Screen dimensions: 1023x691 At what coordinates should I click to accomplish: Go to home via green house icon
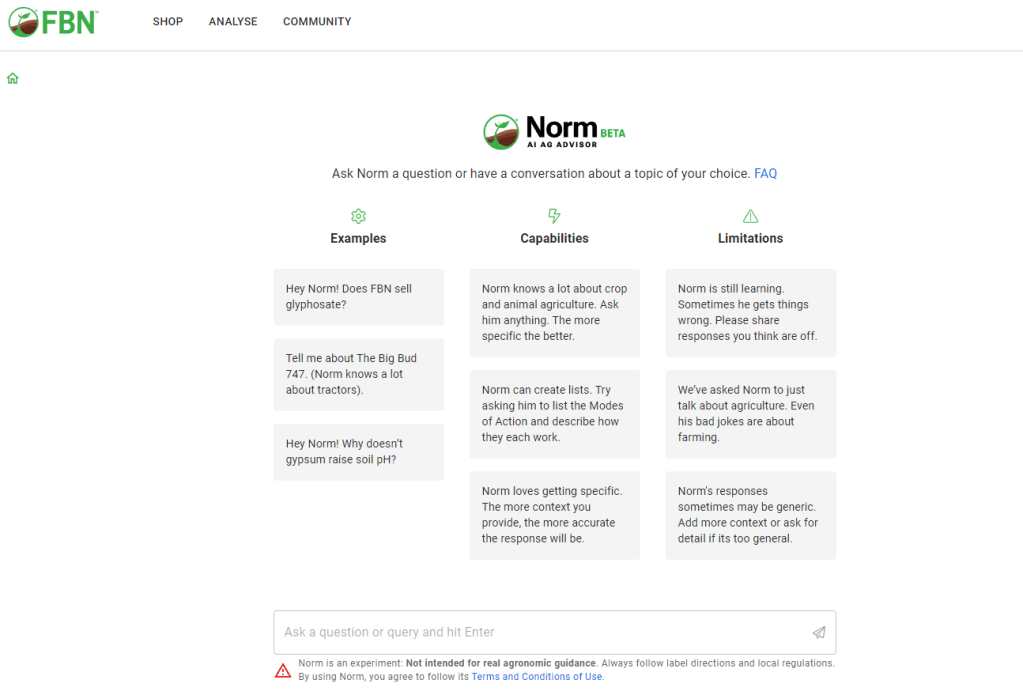pyautogui.click(x=13, y=78)
